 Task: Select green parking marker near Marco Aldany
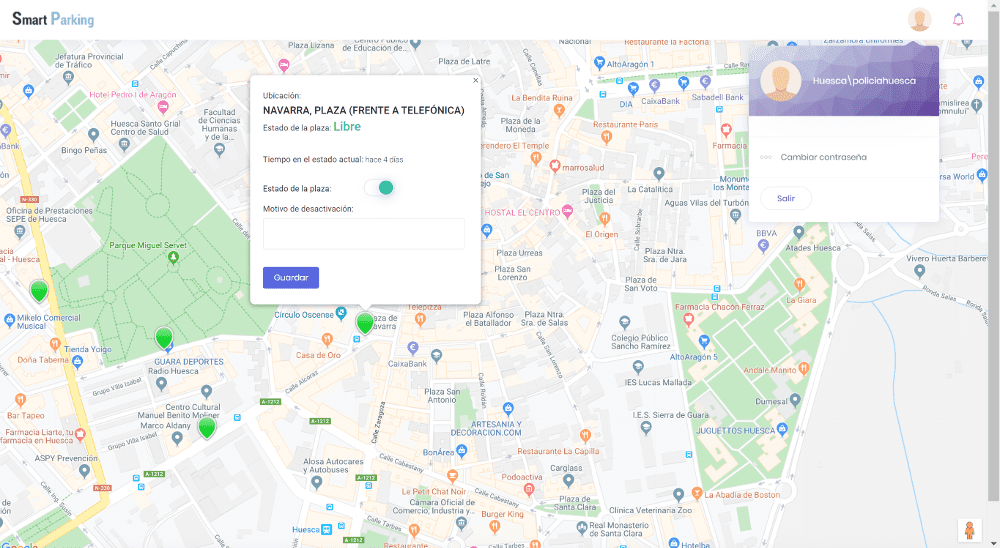coord(207,427)
